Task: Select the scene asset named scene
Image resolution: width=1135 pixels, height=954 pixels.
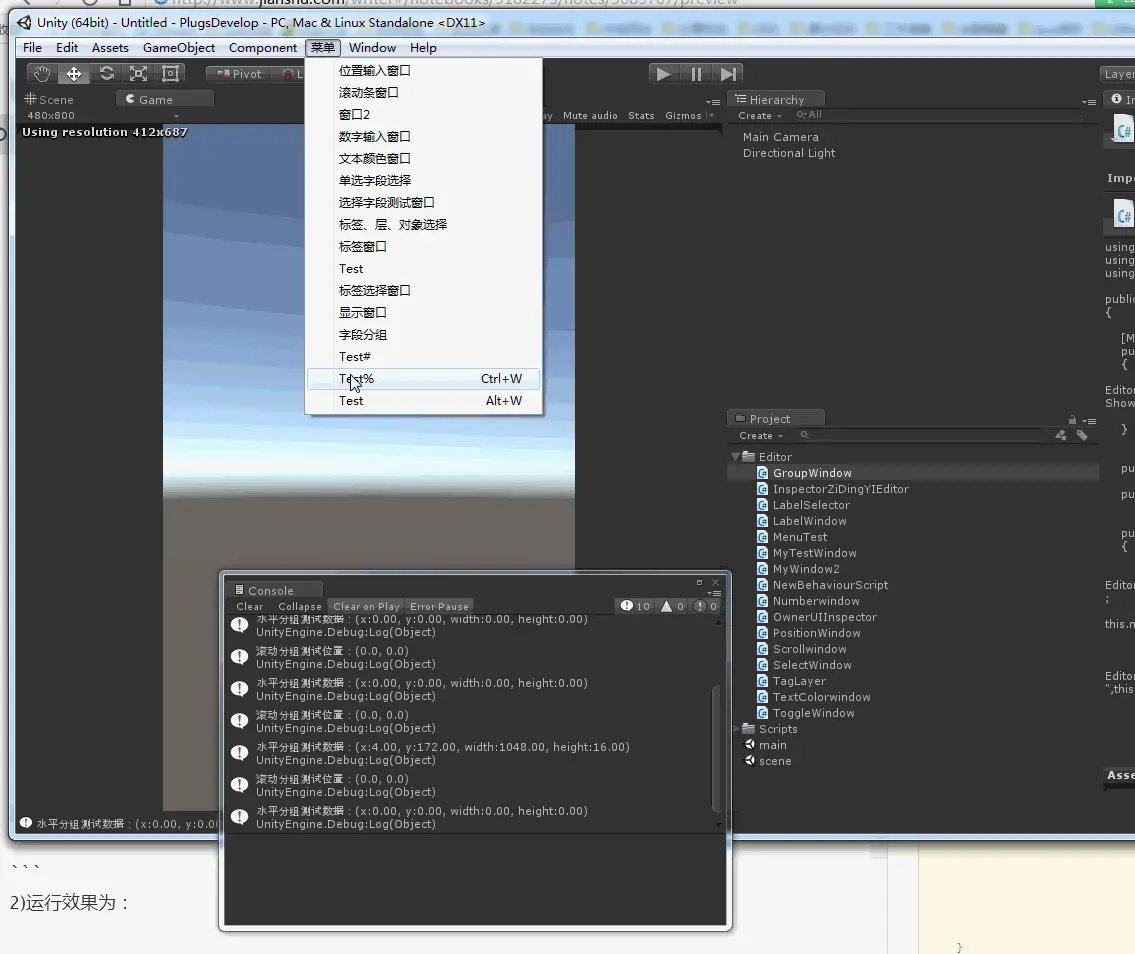Action: (x=775, y=761)
